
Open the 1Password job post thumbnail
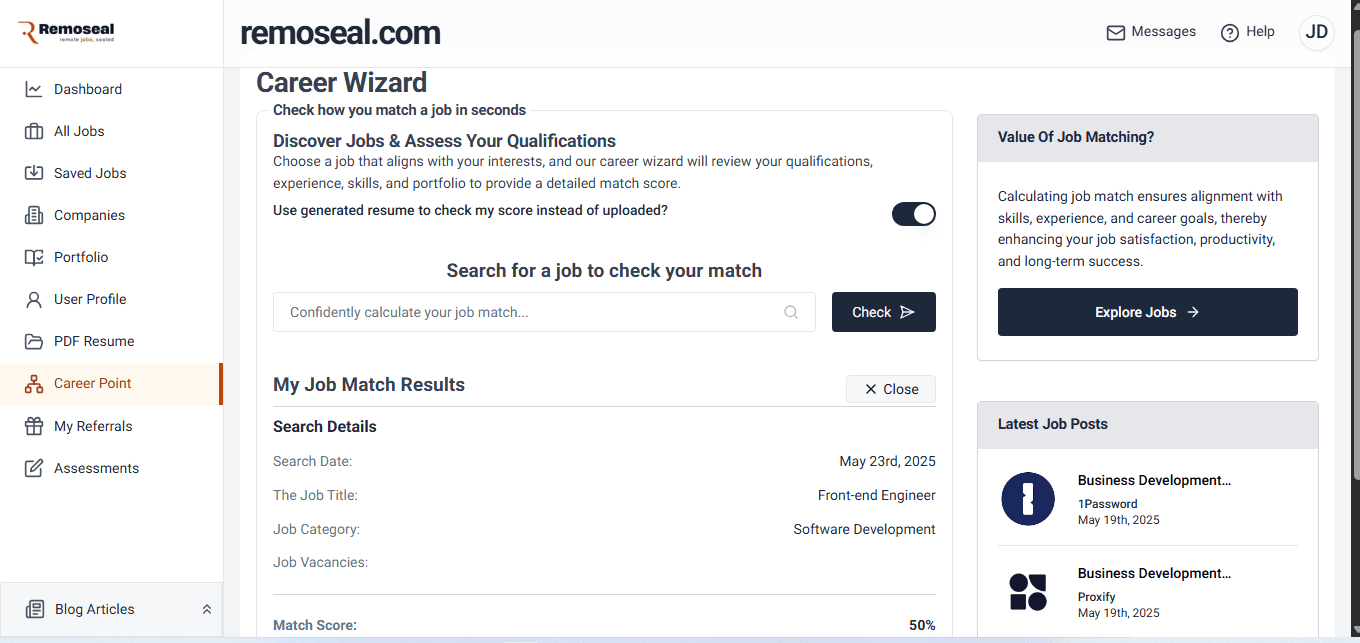tap(1028, 498)
